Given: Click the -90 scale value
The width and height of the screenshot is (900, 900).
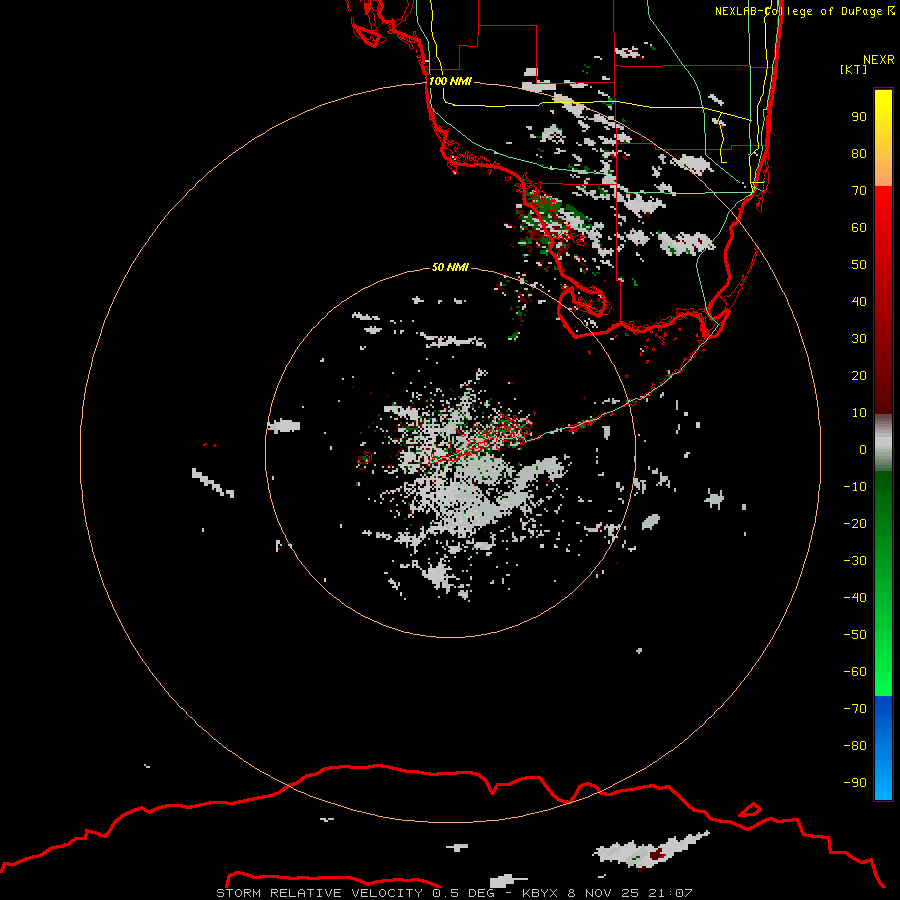Looking at the screenshot, I should pyautogui.click(x=855, y=783).
